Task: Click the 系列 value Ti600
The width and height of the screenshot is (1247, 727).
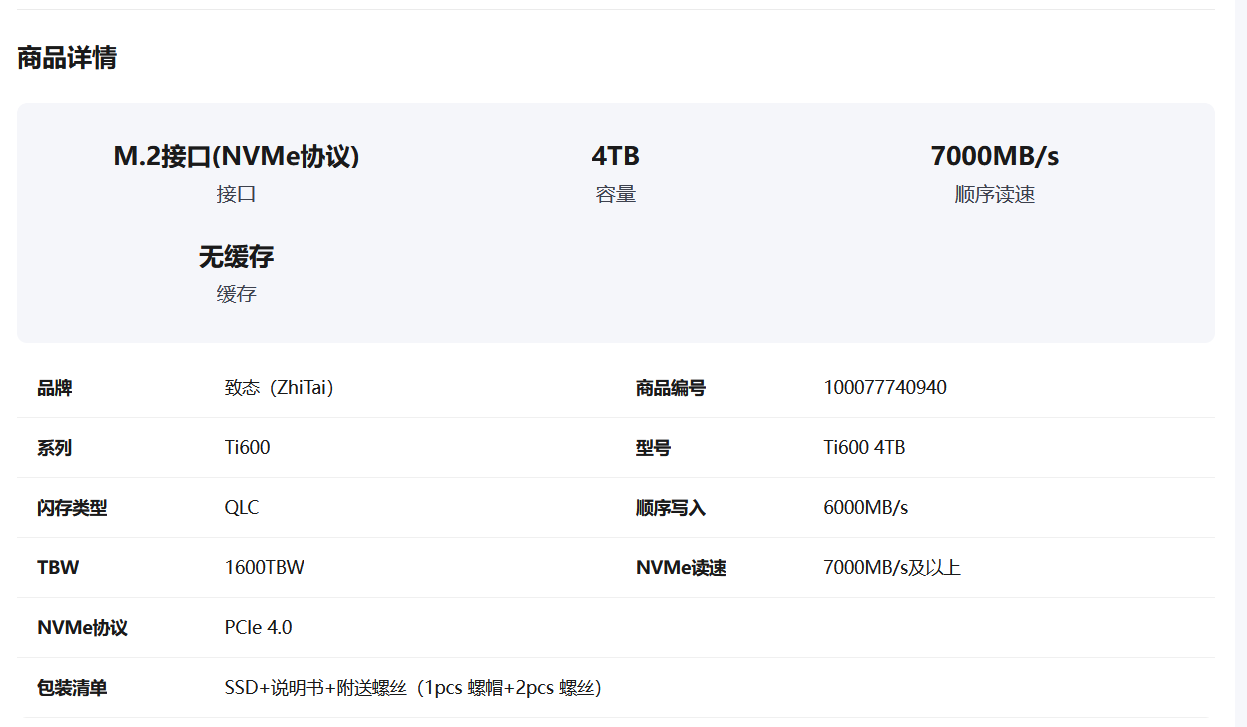Action: pyautogui.click(x=247, y=448)
